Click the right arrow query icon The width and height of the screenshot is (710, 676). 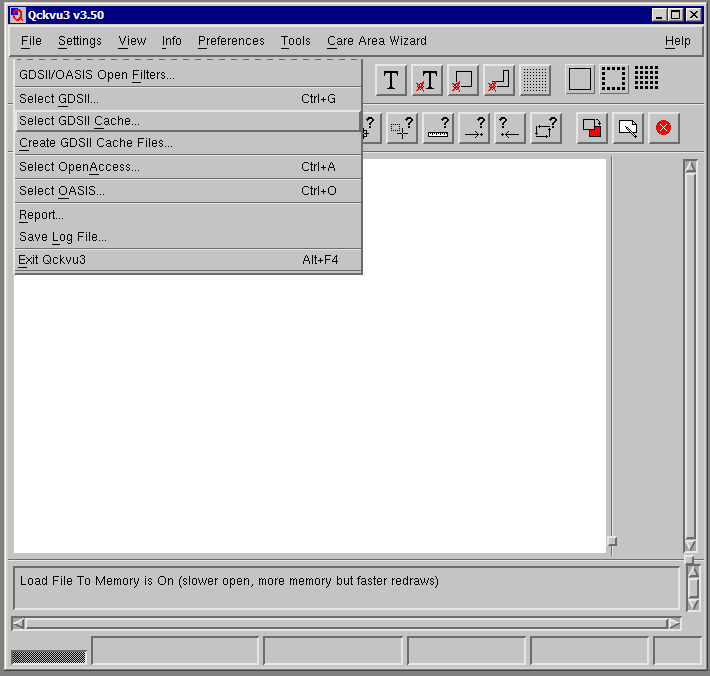click(474, 128)
